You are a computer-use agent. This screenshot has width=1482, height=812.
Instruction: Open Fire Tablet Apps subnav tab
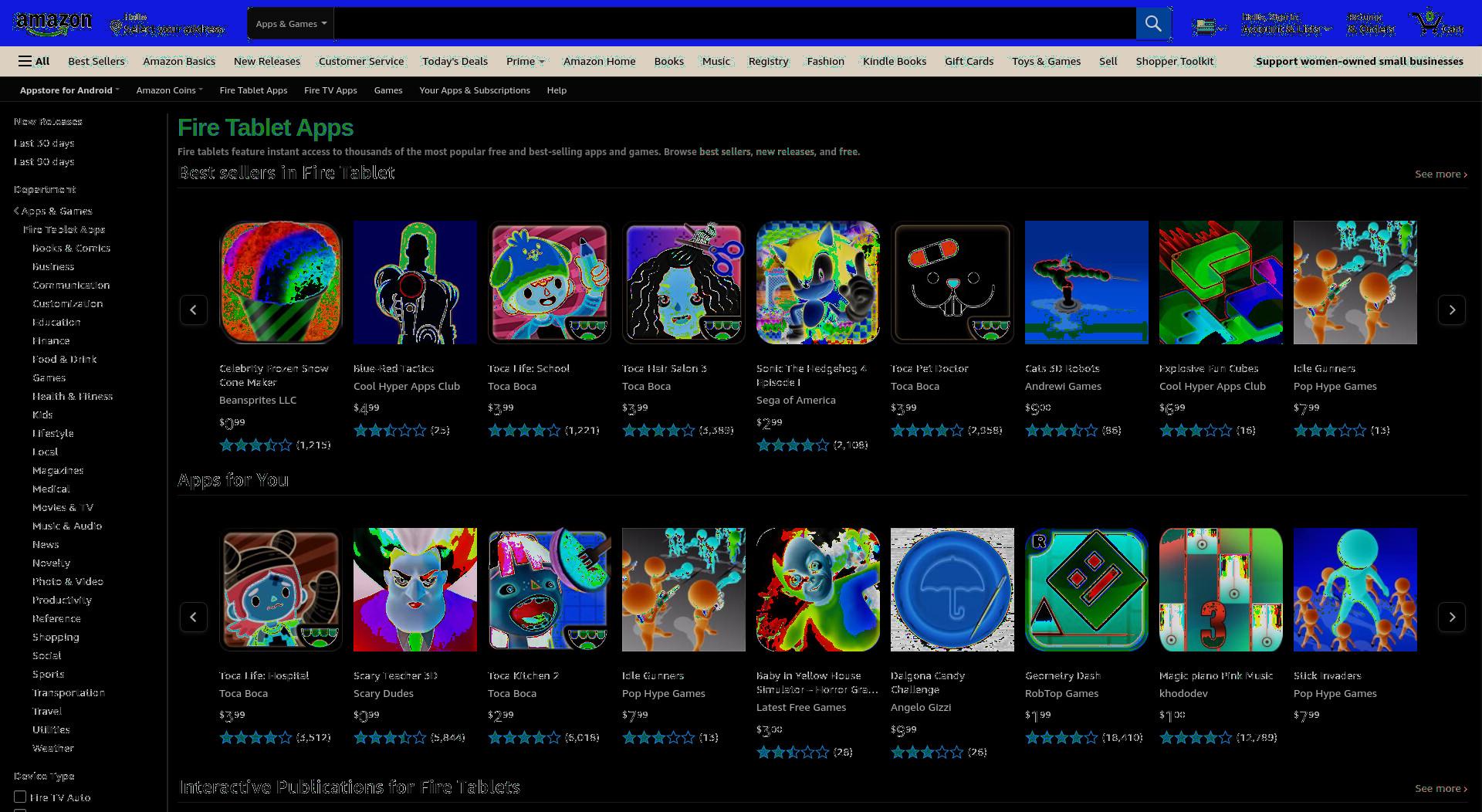[253, 90]
